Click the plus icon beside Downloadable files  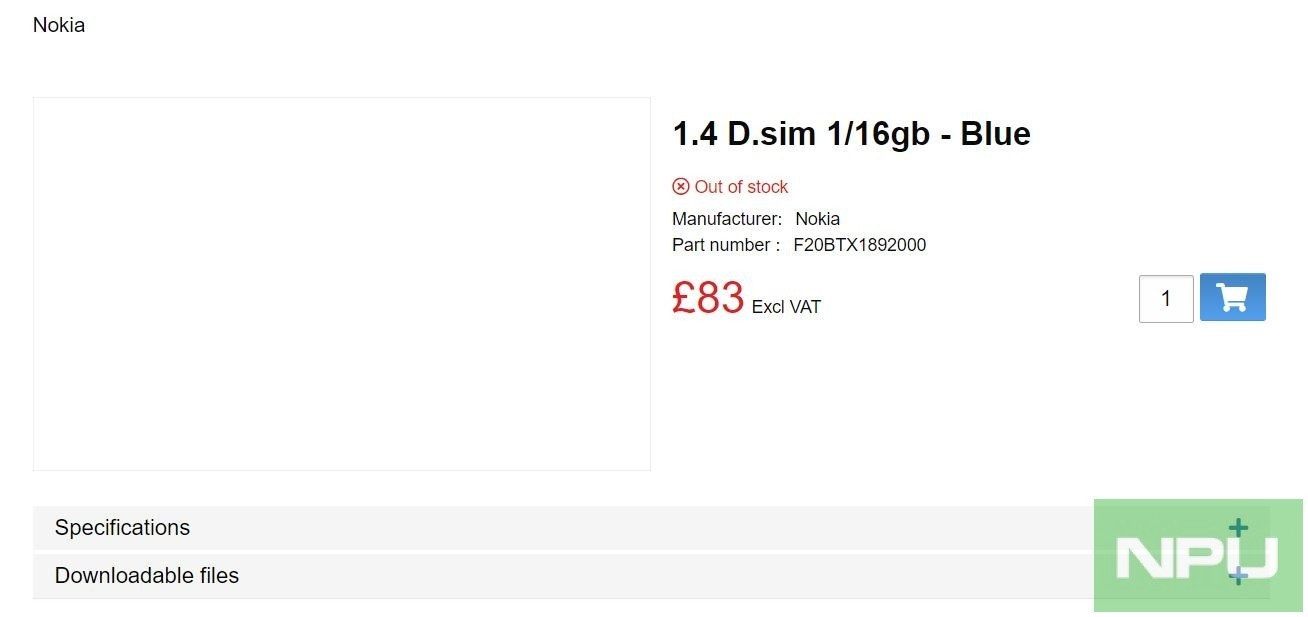1238,576
